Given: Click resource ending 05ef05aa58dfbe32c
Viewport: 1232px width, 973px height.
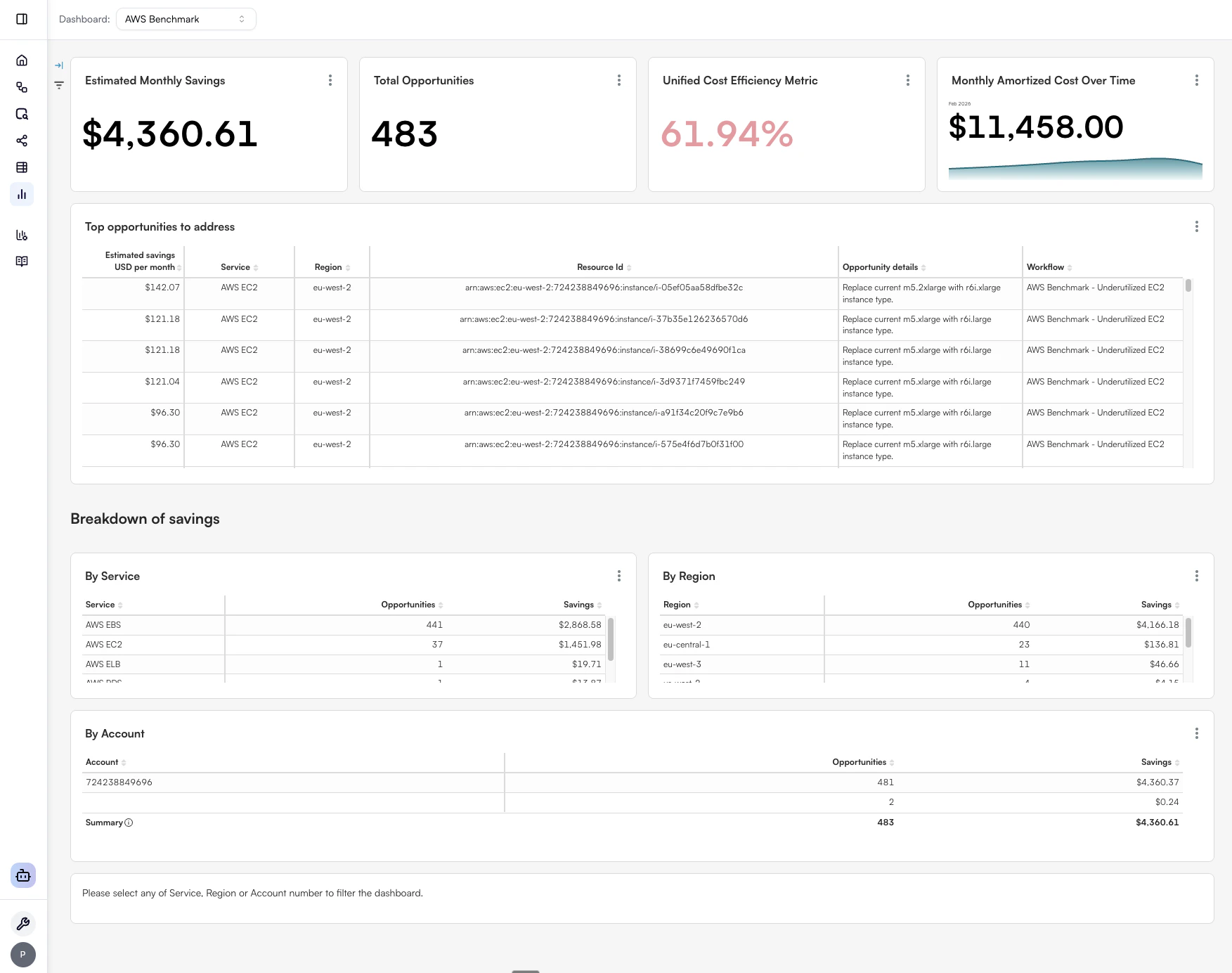Looking at the screenshot, I should 604,288.
